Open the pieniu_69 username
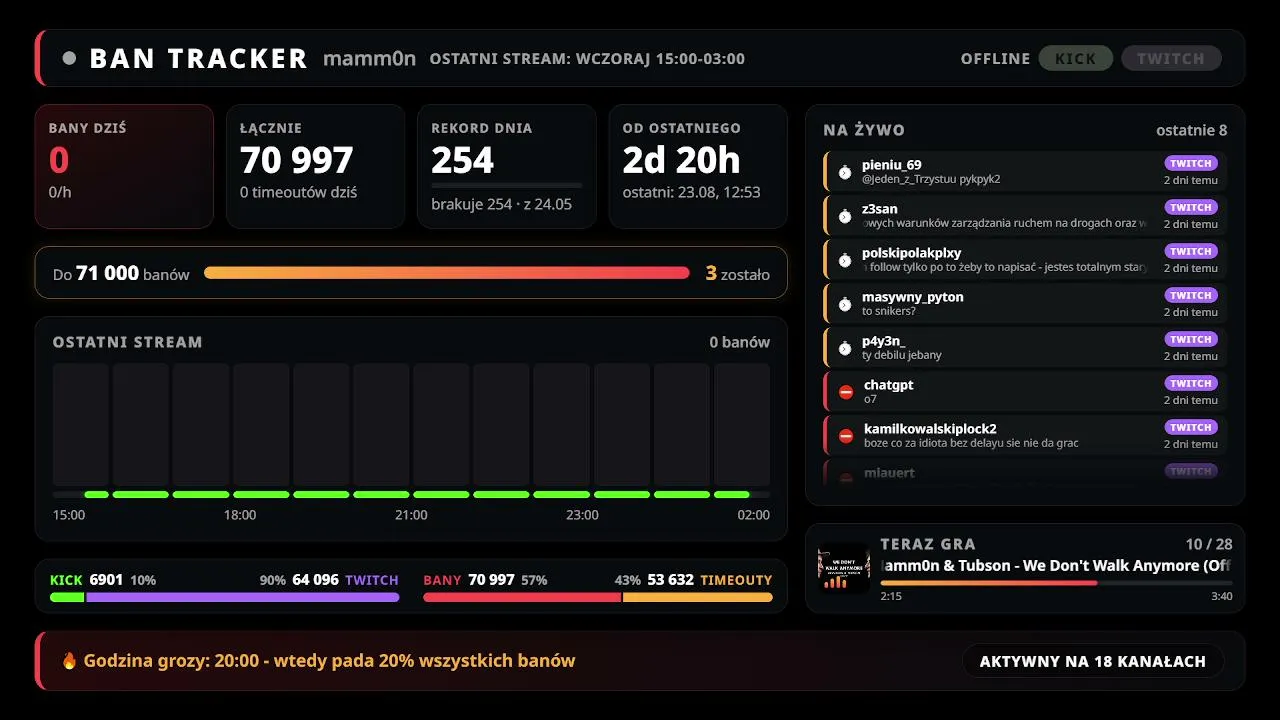 tap(892, 165)
